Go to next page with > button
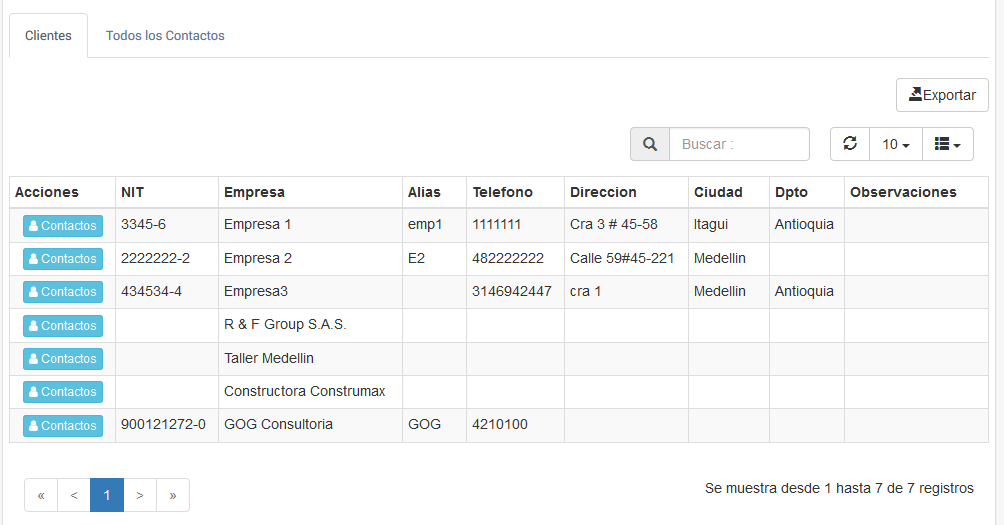 pyautogui.click(x=140, y=495)
